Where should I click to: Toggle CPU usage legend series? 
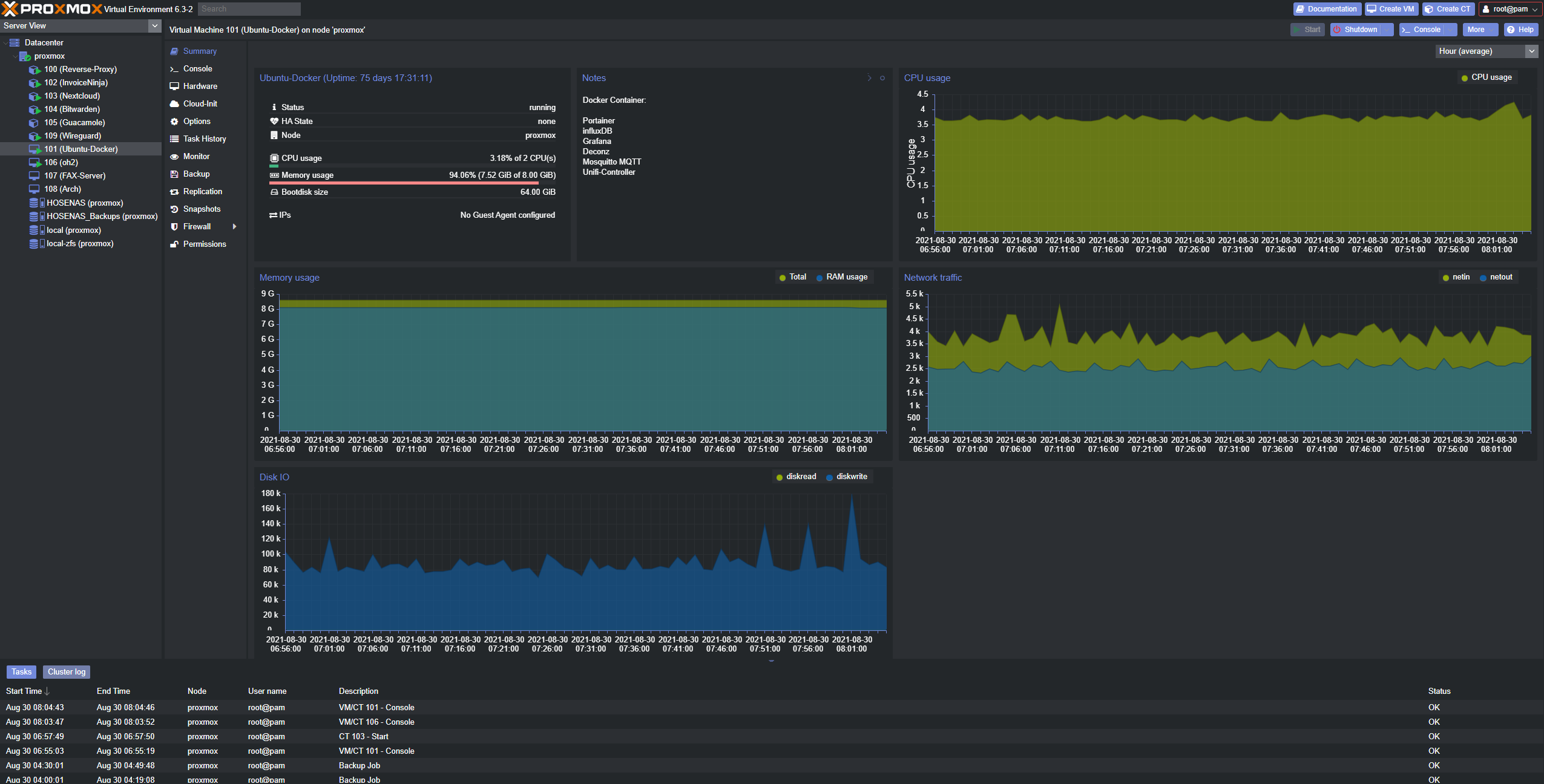click(x=1487, y=77)
